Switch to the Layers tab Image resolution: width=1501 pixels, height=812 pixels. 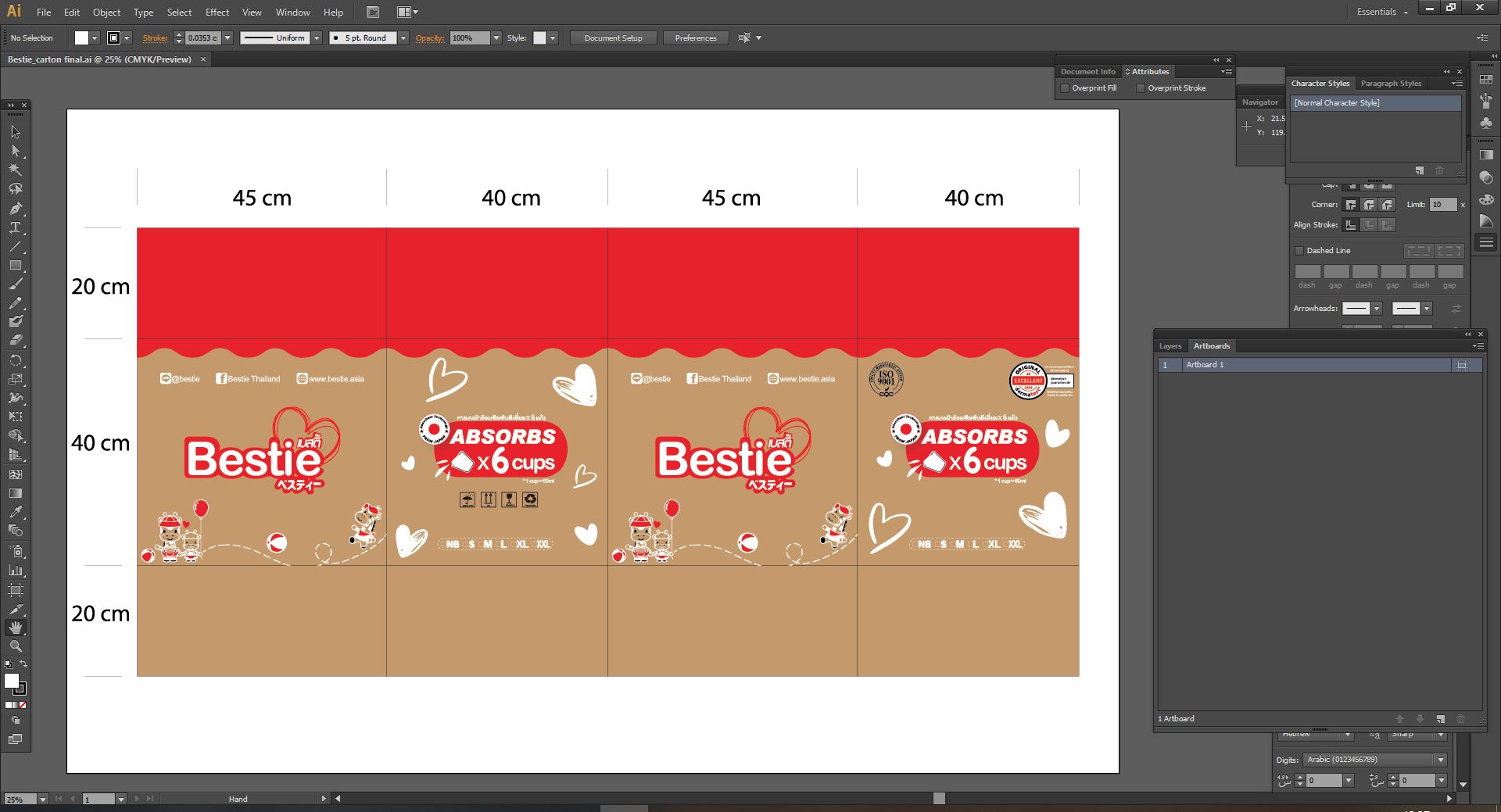coord(1170,346)
